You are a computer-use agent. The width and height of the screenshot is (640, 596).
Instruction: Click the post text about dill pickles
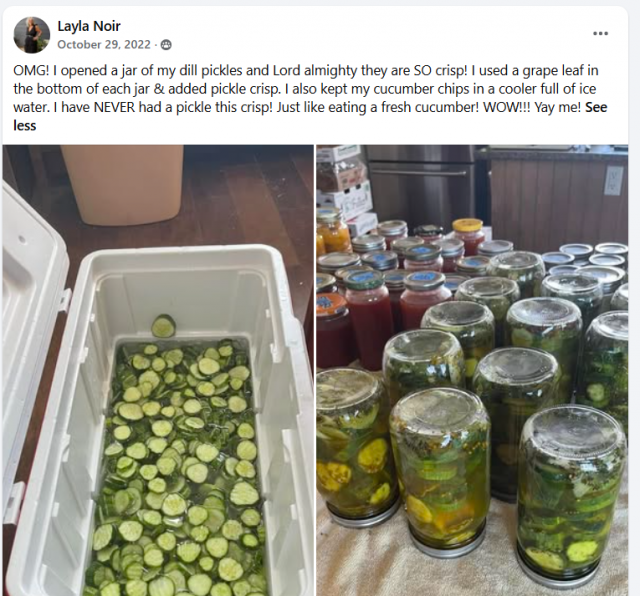(310, 98)
